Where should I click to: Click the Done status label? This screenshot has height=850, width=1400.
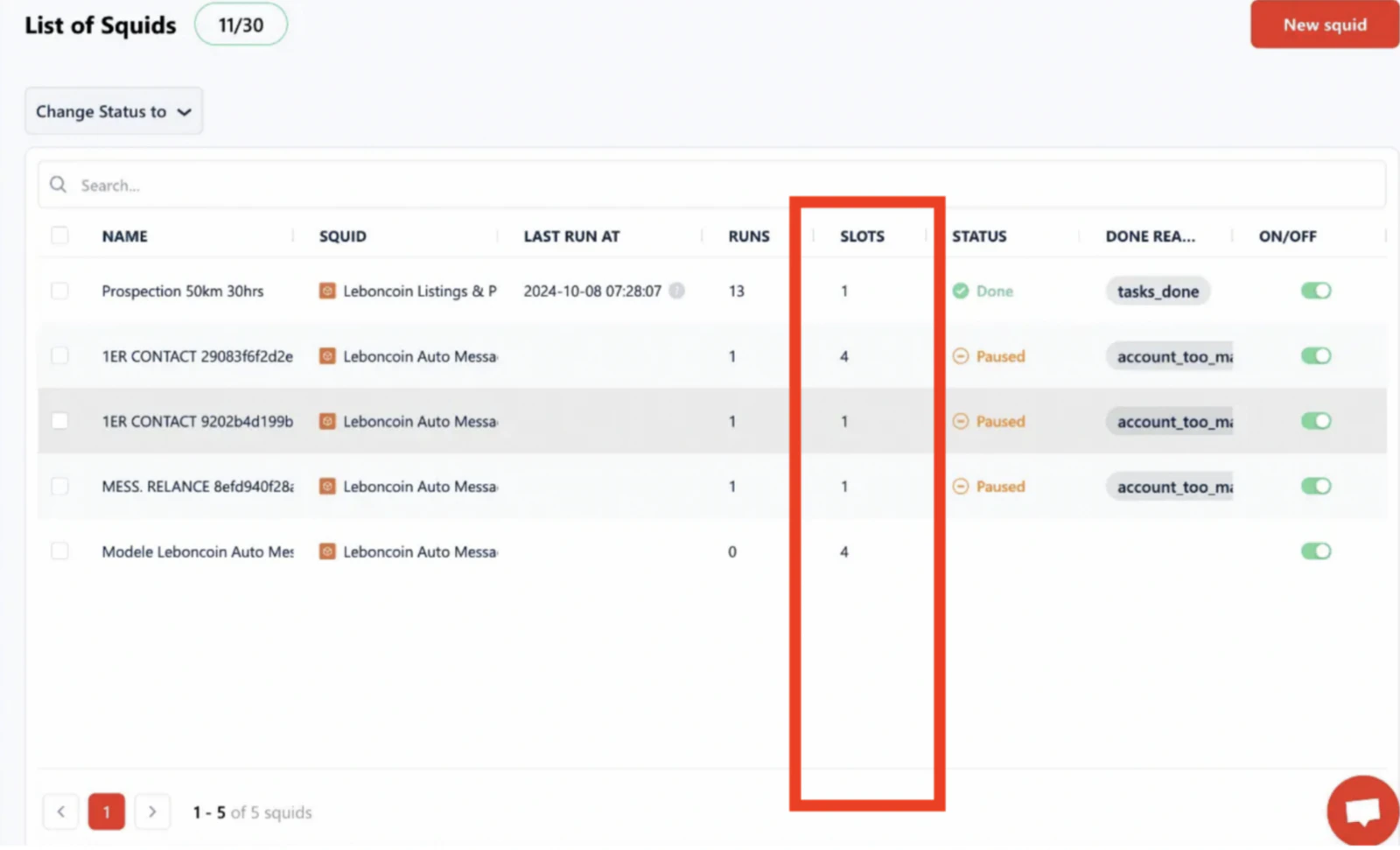(995, 291)
